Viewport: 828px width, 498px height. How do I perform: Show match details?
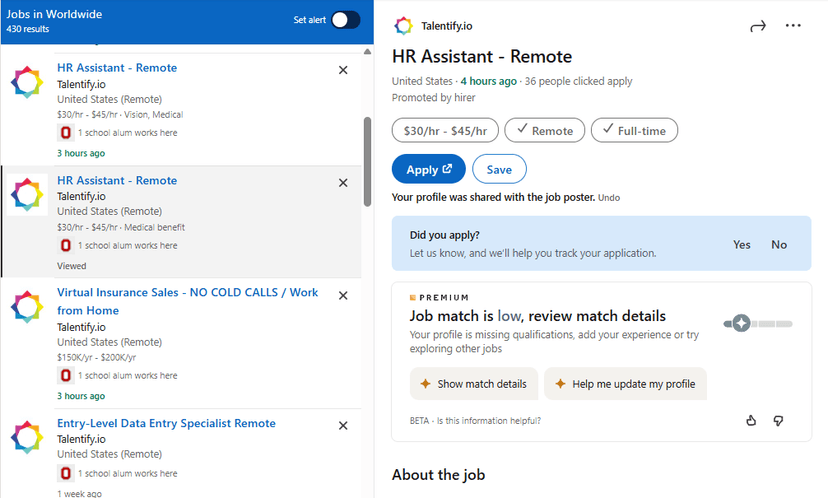474,384
